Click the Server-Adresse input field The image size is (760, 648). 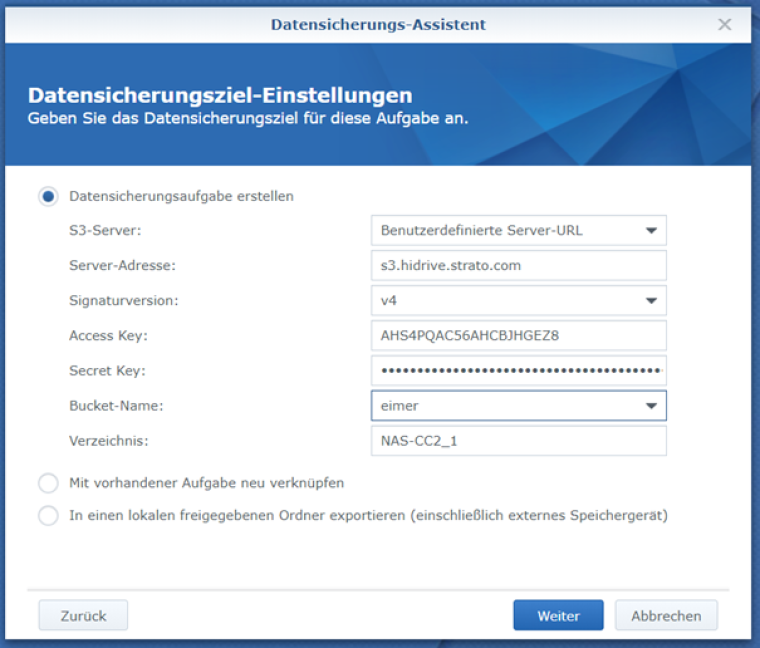click(x=519, y=266)
